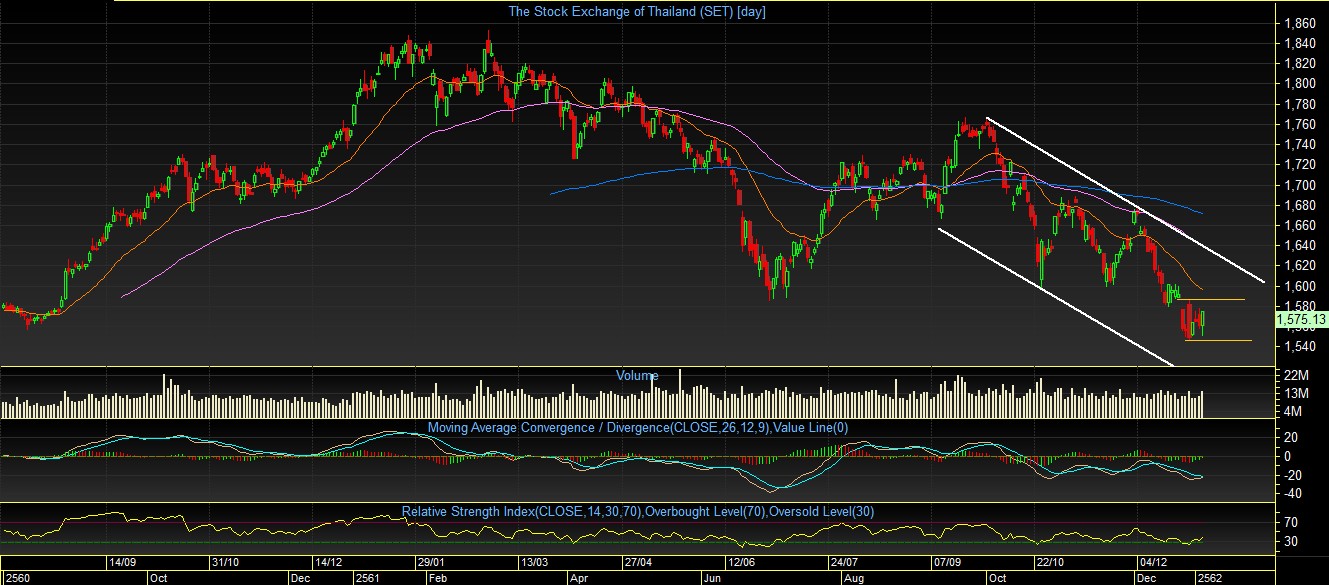Click the Apr month label

[x=577, y=578]
